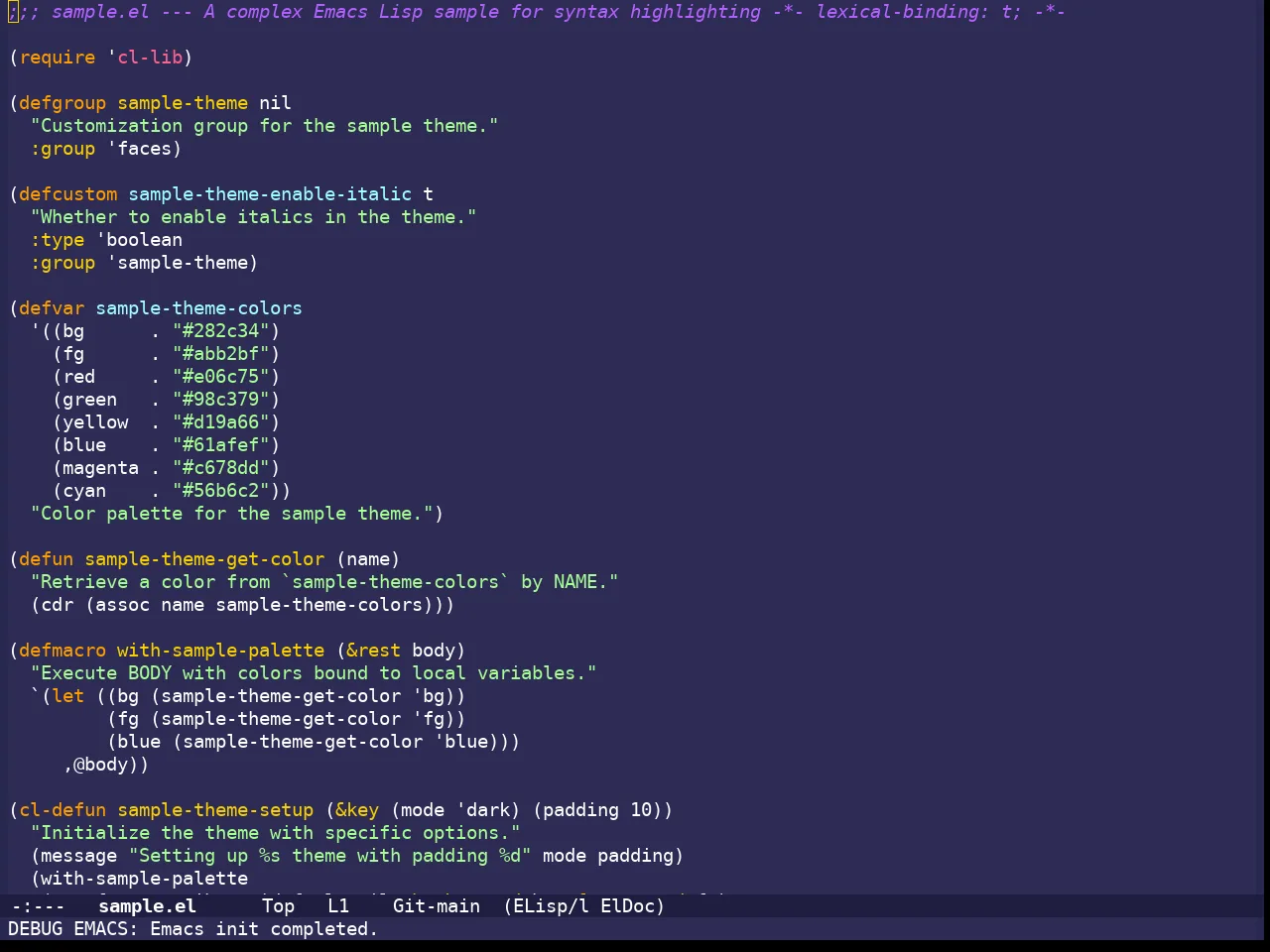
Task: Click the magenta key in the color alist
Action: tap(101, 468)
